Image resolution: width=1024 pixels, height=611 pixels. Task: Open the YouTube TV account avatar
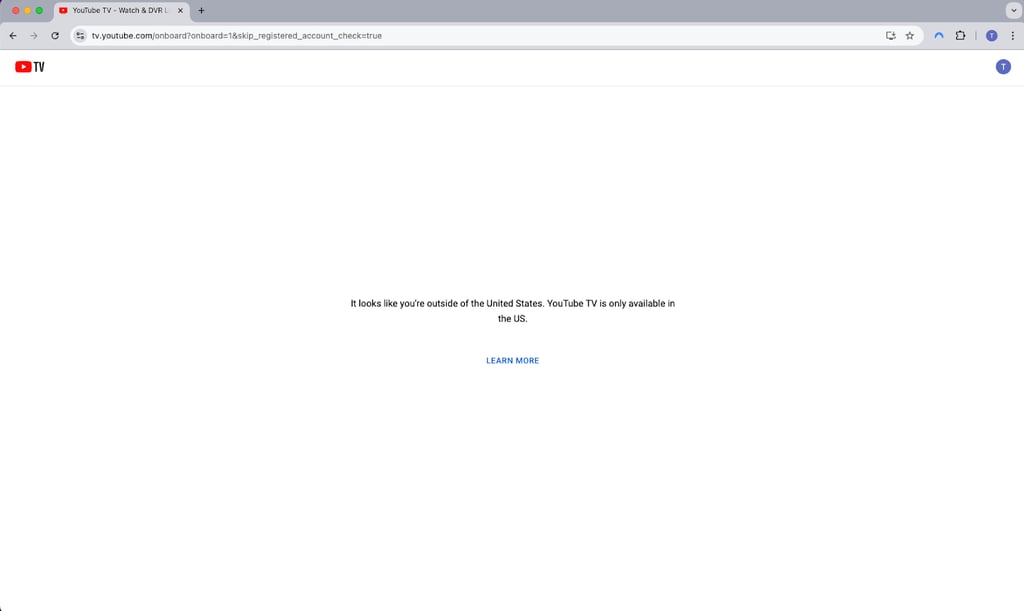tap(1003, 67)
